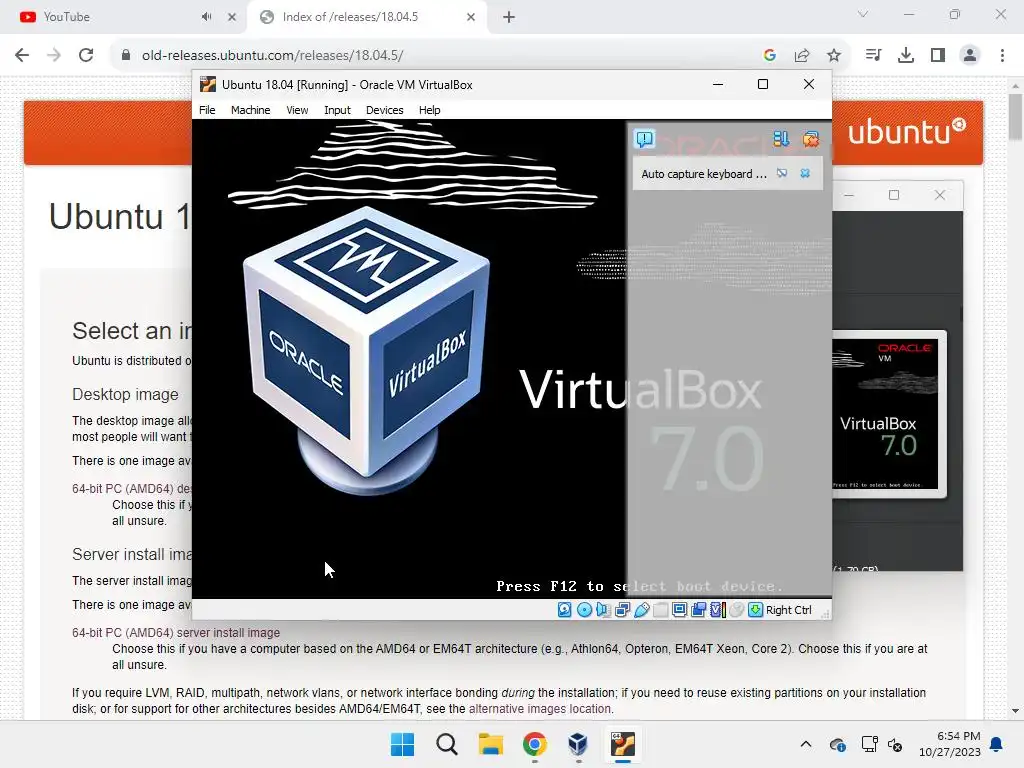Viewport: 1024px width, 768px height.
Task: Click the network adapters status icon
Action: click(x=622, y=609)
